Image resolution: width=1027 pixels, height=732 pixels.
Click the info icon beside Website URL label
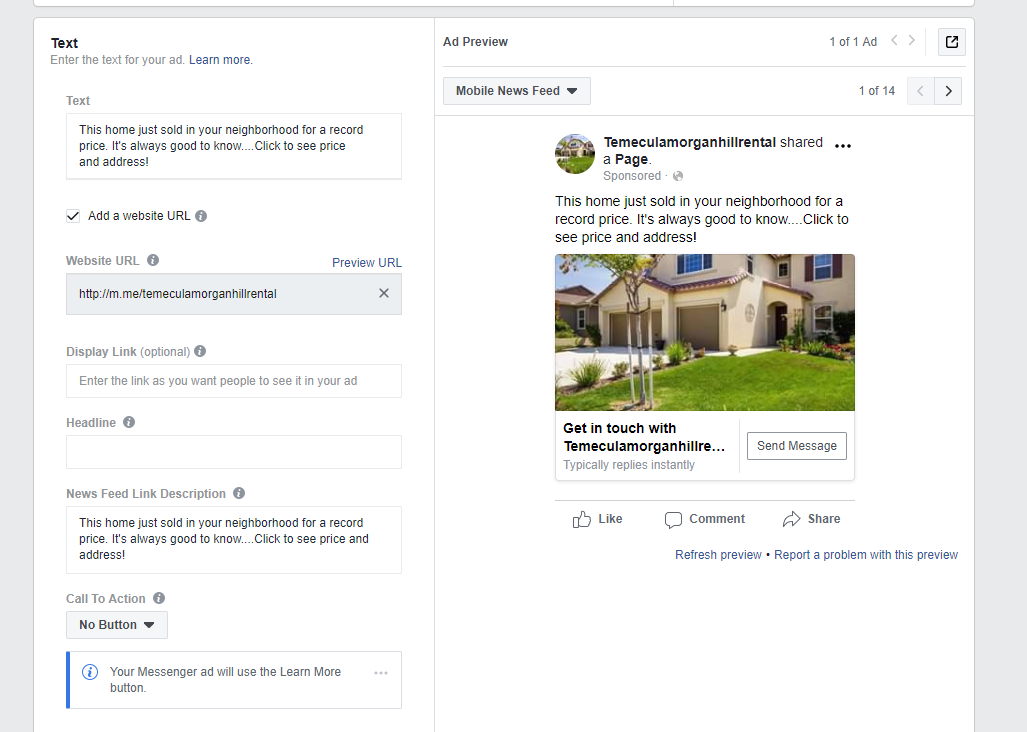coord(153,260)
